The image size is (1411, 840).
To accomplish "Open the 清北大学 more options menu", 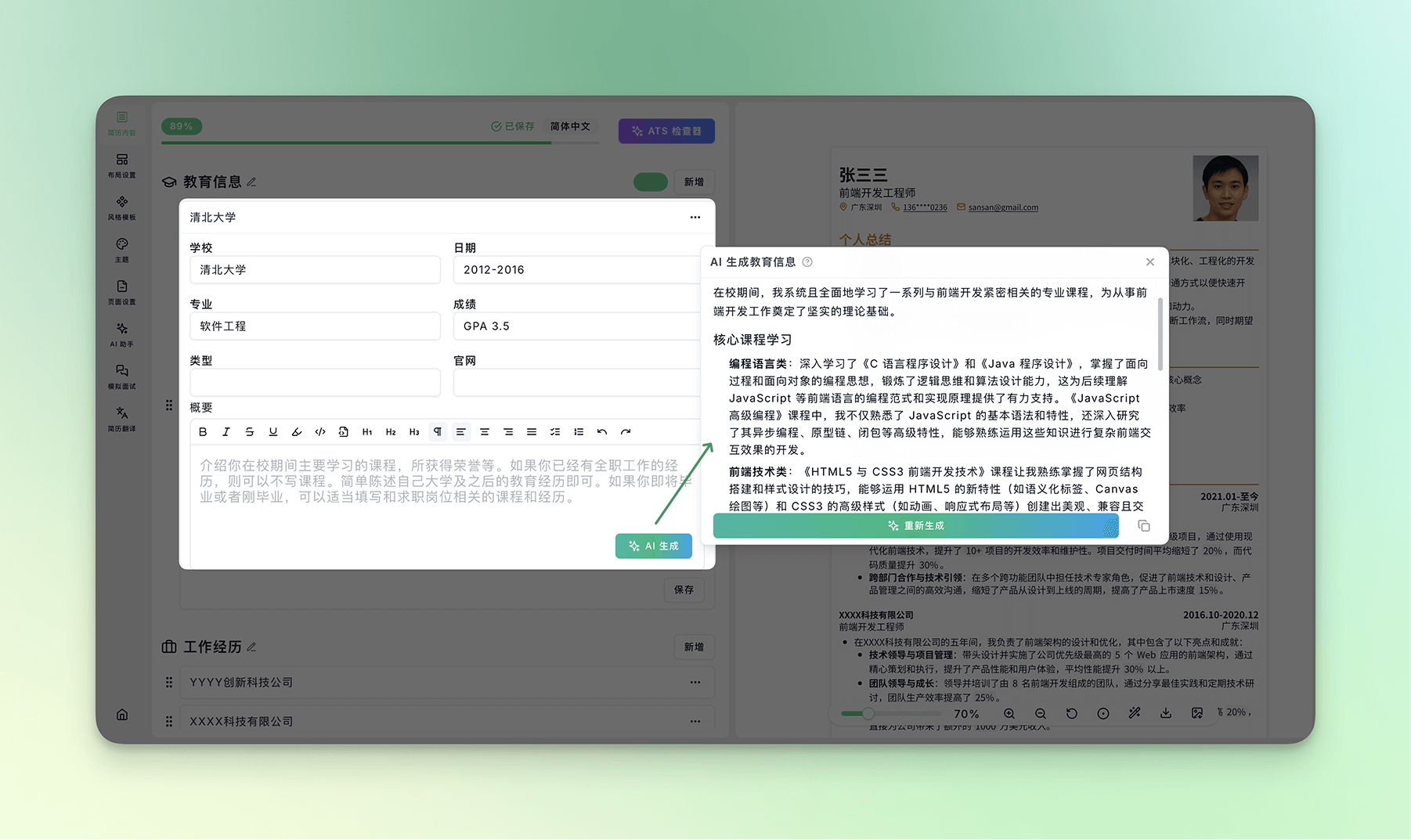I will pos(695,218).
